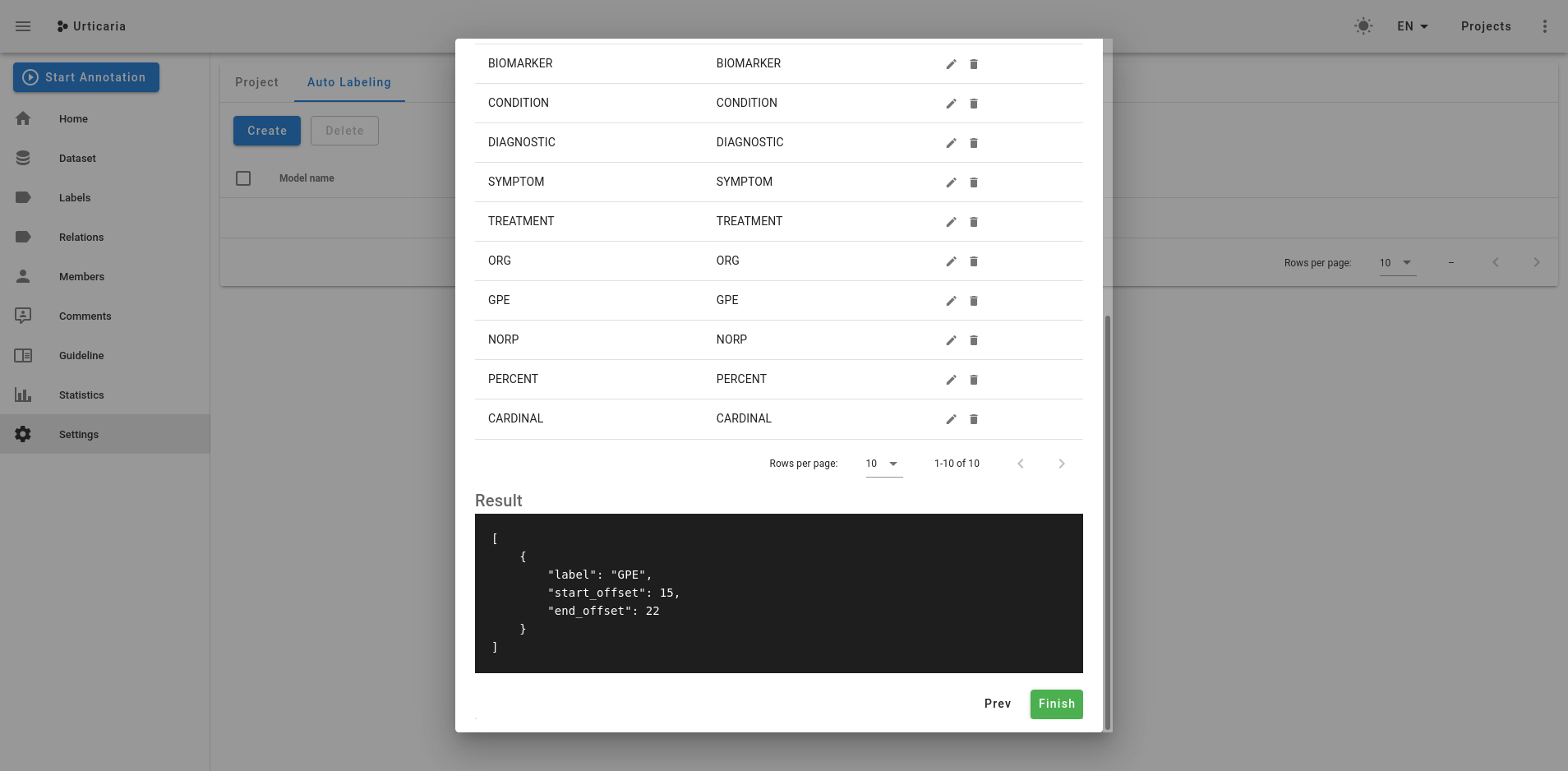Click the Prev button in dialog
Screen dimensions: 1568x771
(x=998, y=704)
